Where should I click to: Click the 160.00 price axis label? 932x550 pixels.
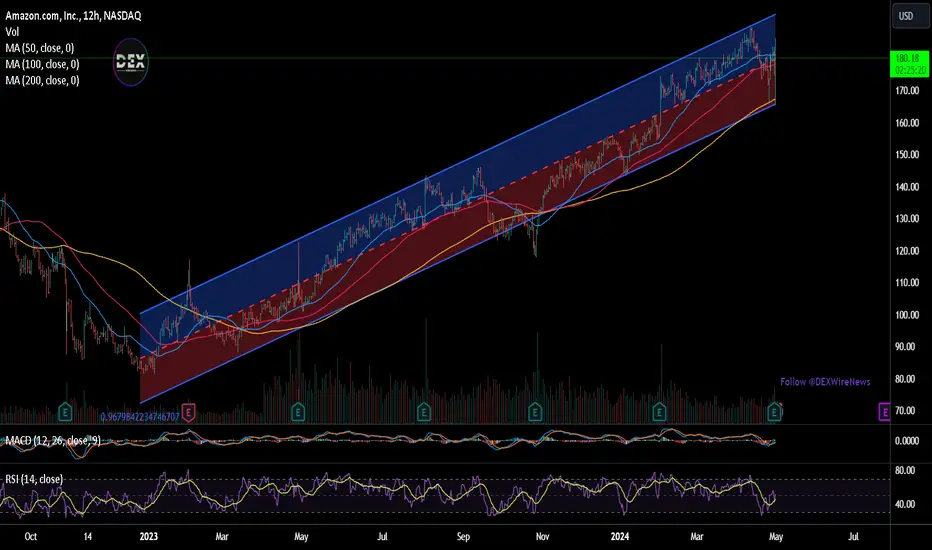(x=907, y=122)
